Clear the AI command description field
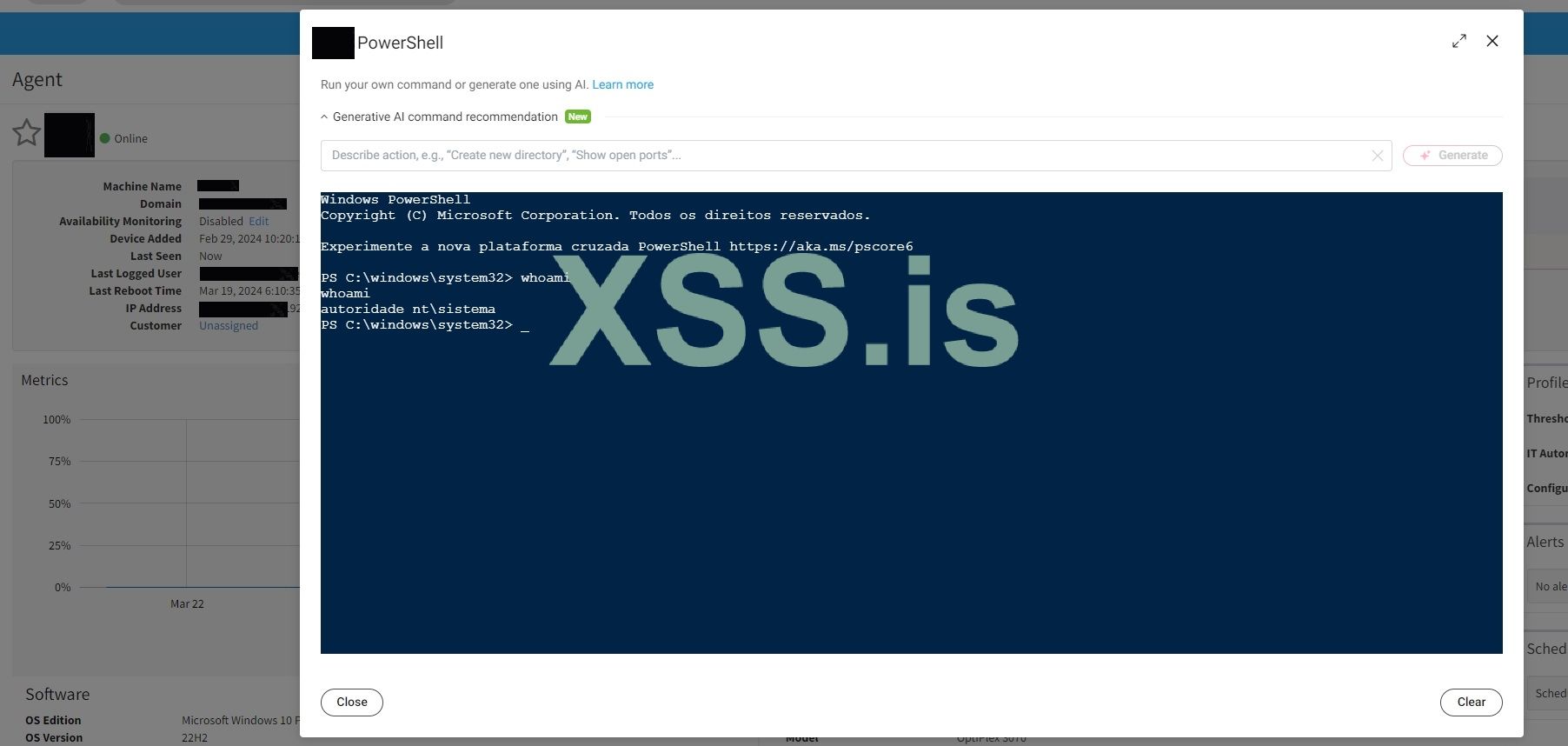The image size is (1568, 746). point(1378,156)
